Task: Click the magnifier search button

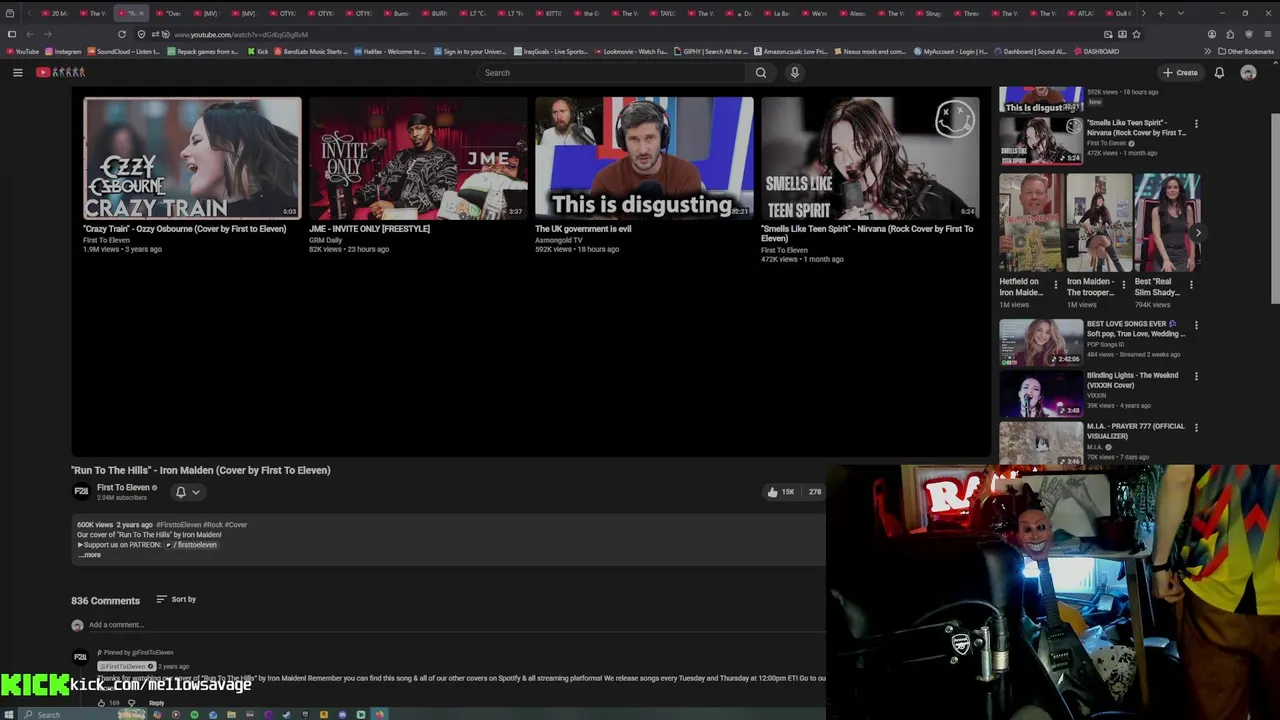Action: tap(761, 72)
